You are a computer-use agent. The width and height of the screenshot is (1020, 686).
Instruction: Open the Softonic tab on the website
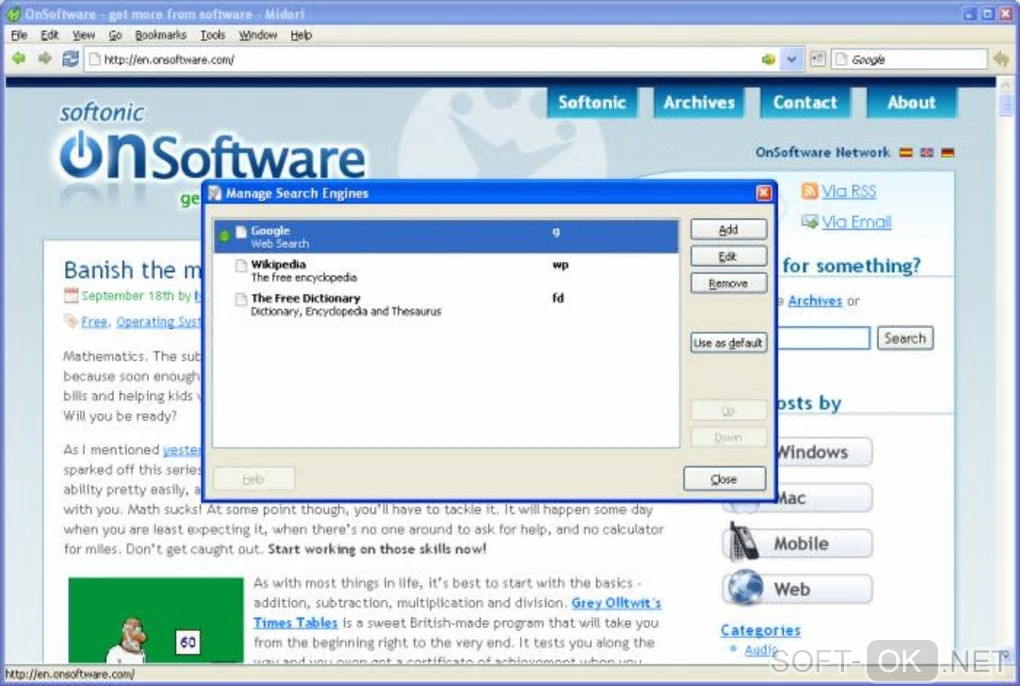click(x=592, y=103)
